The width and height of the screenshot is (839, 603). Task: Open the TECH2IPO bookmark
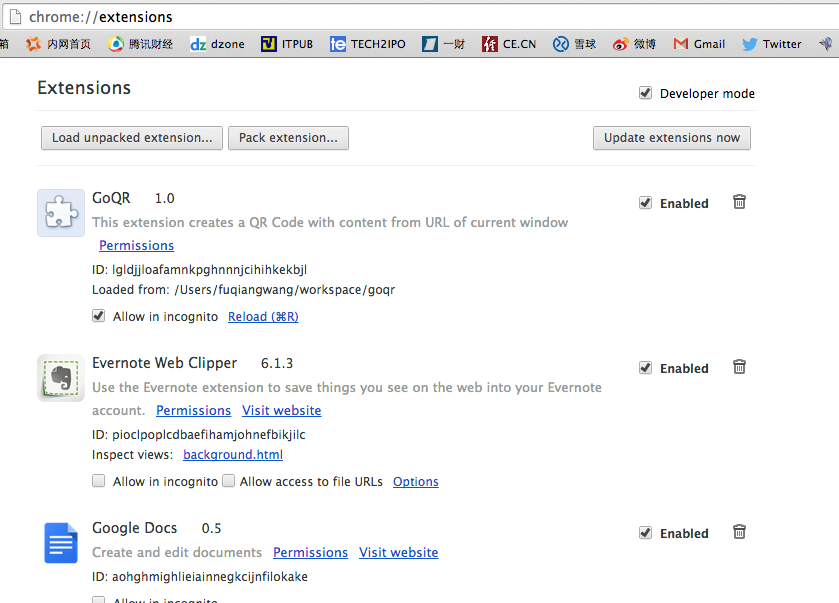point(368,44)
